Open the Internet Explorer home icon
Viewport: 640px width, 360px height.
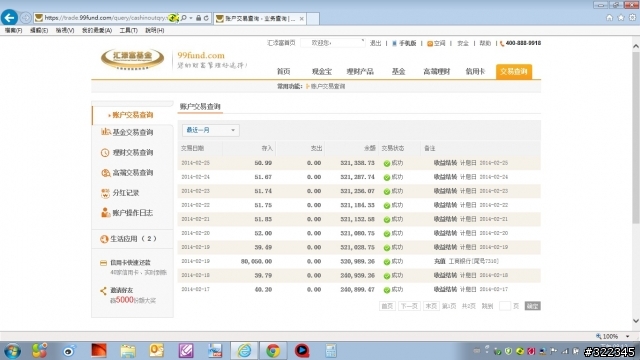tap(609, 18)
